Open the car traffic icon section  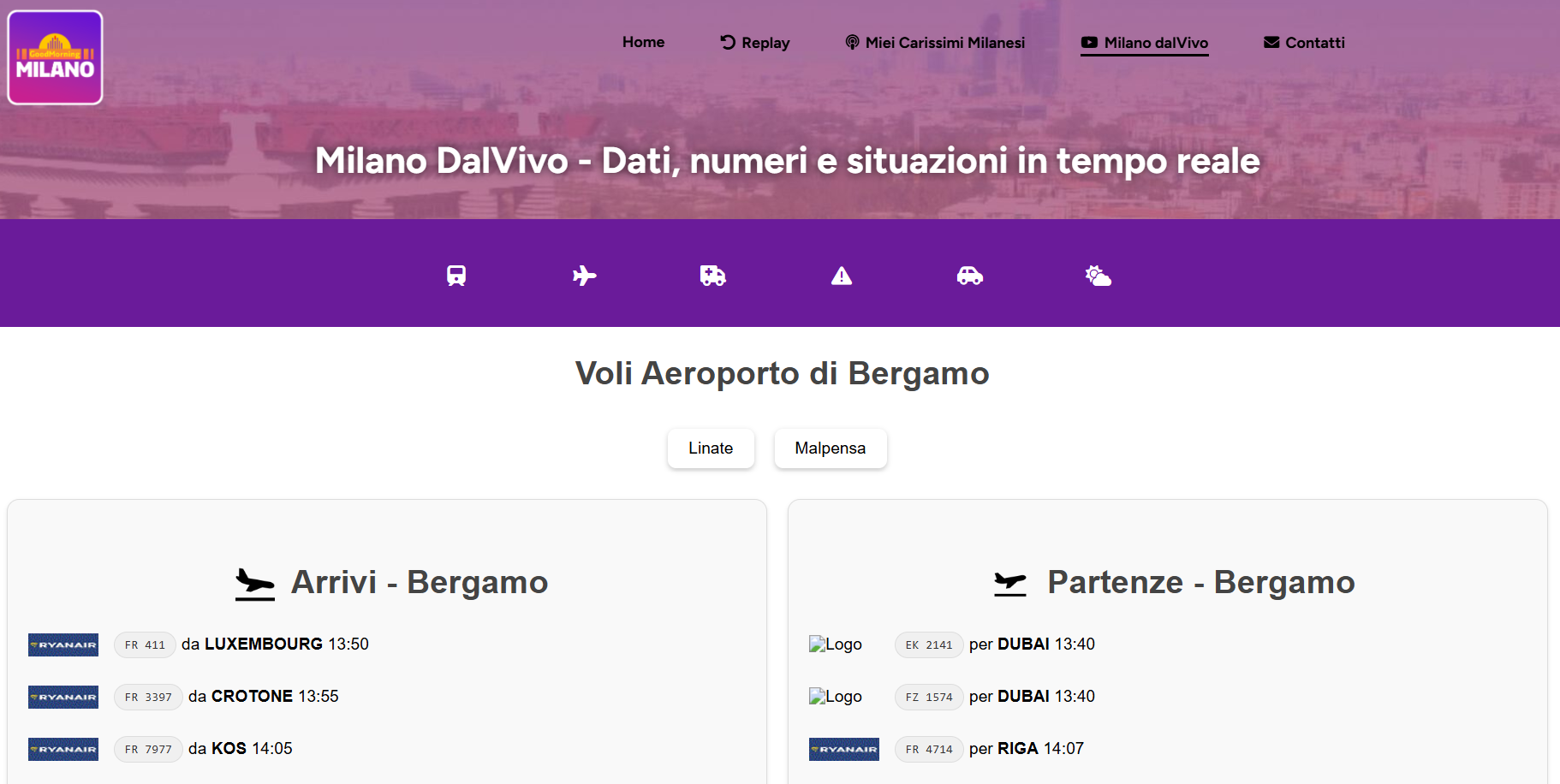click(x=970, y=276)
